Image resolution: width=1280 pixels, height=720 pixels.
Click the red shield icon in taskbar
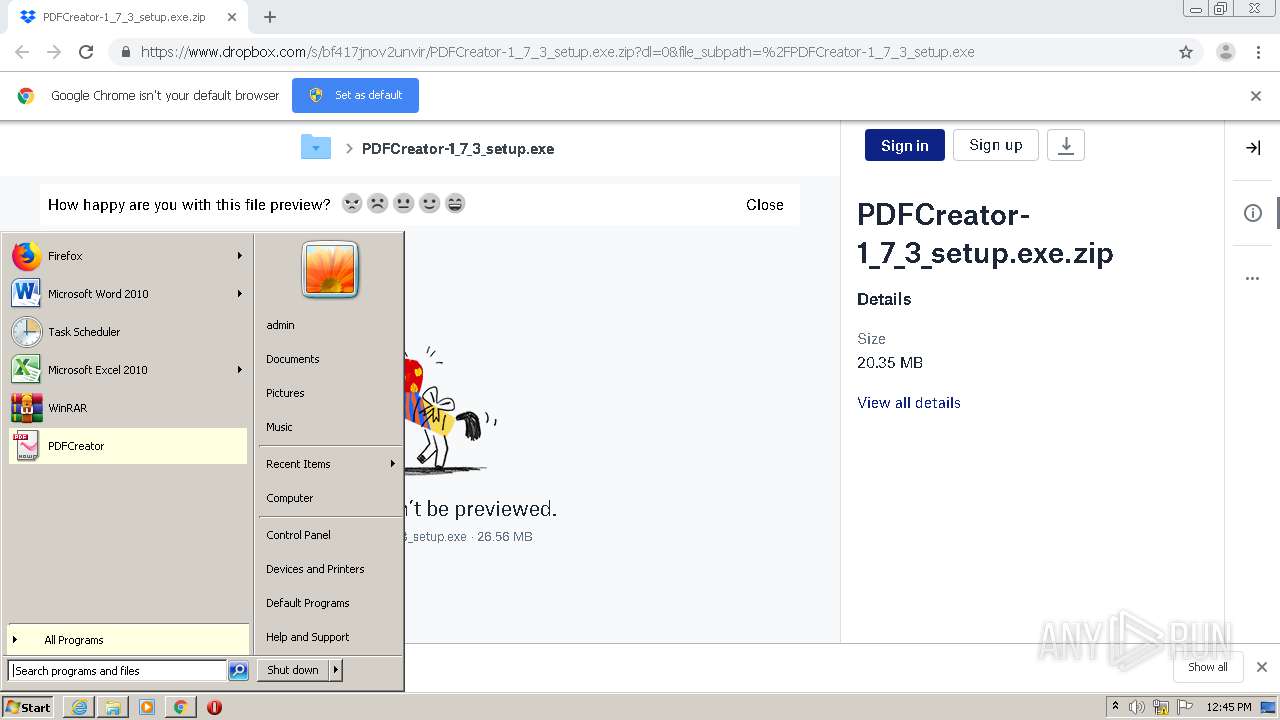point(214,707)
